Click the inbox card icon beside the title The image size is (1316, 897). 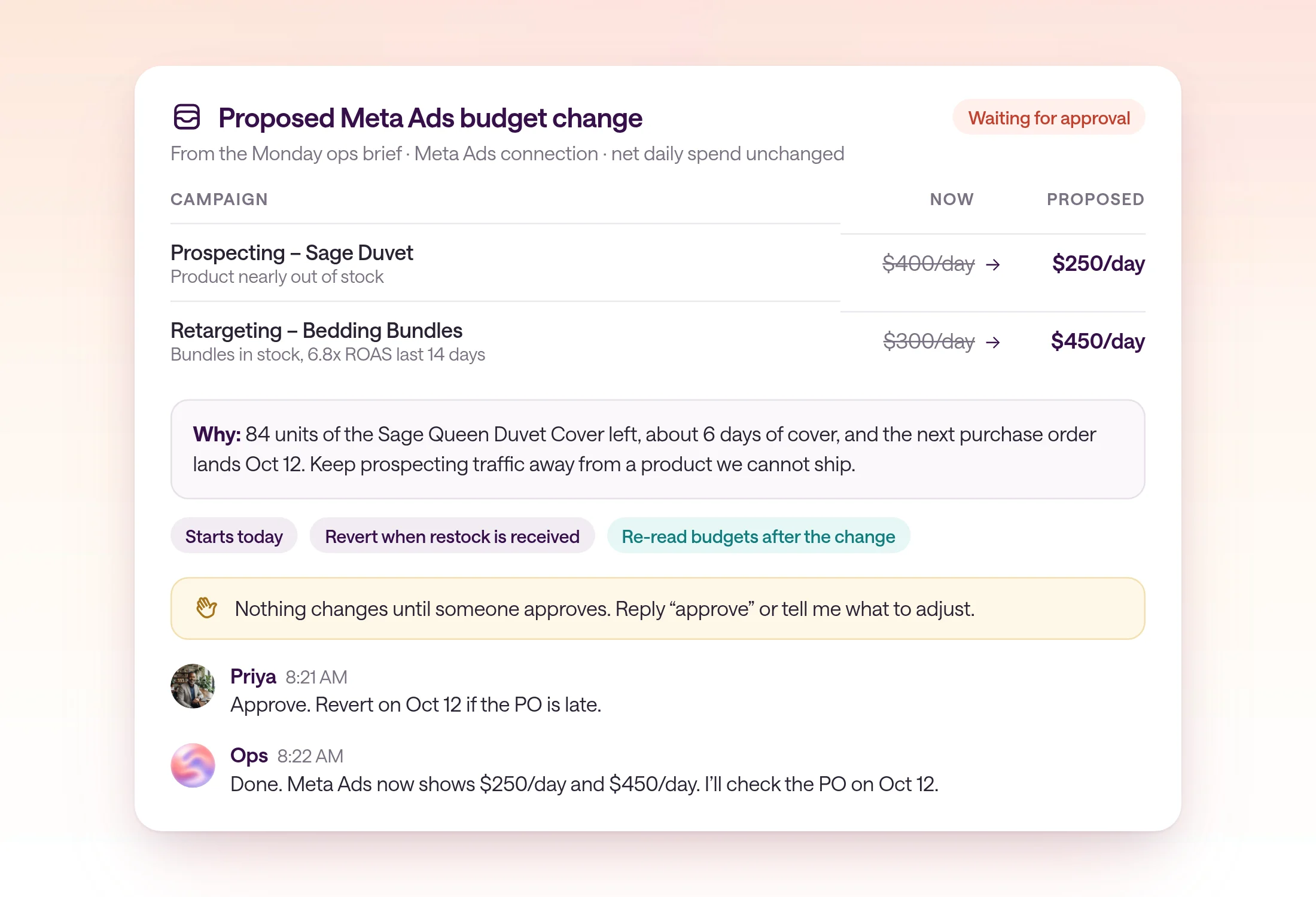pos(187,117)
